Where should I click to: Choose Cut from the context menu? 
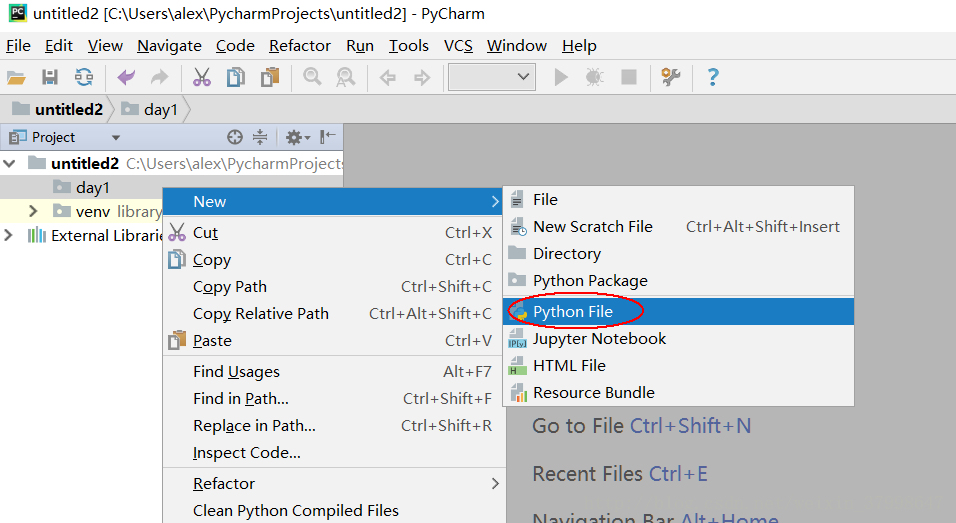pos(333,233)
